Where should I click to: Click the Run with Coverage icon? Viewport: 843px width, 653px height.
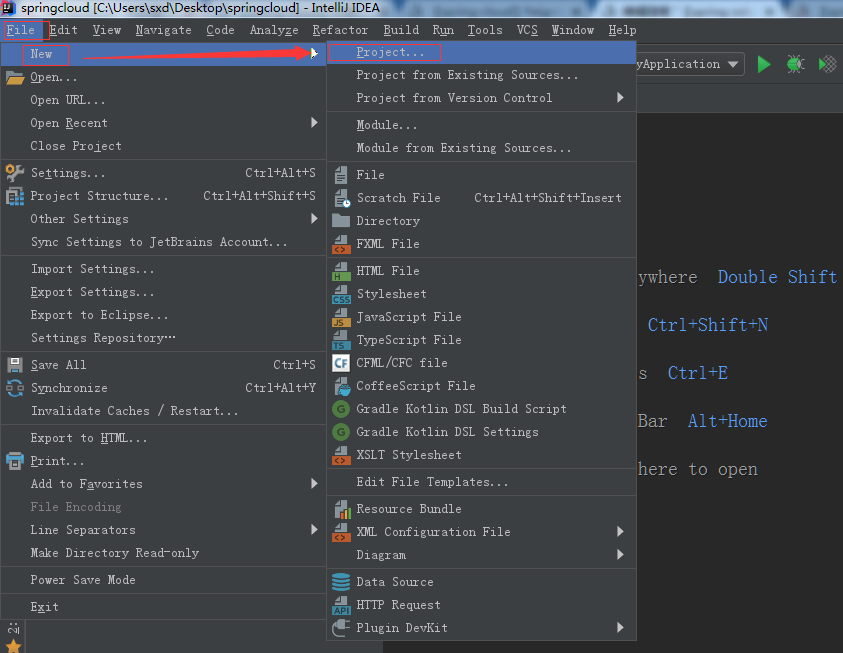click(827, 64)
